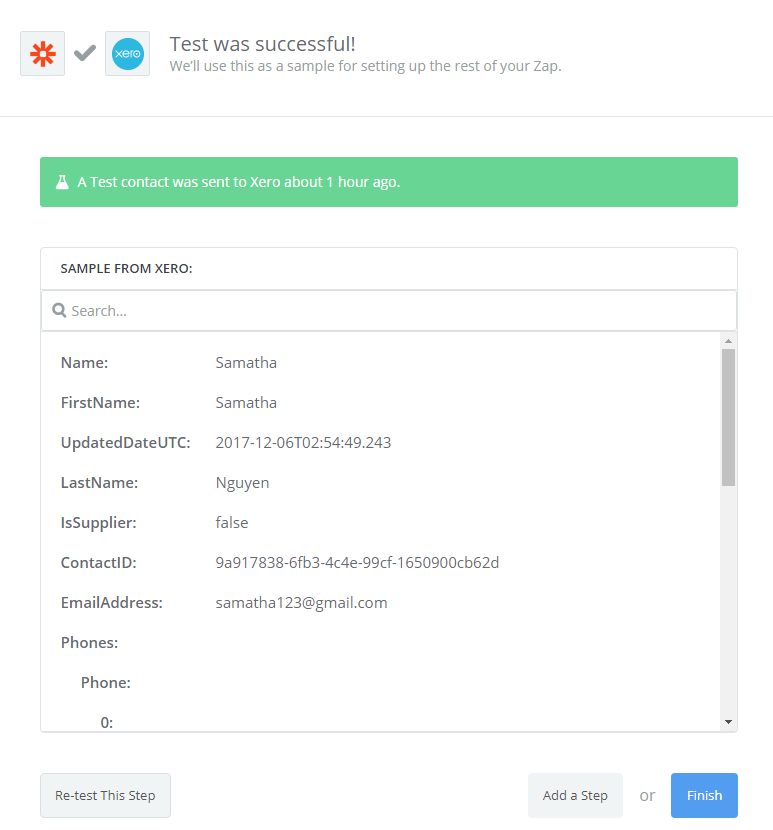Click the flask icon in green banner
The height and width of the screenshot is (830, 773).
click(x=62, y=182)
